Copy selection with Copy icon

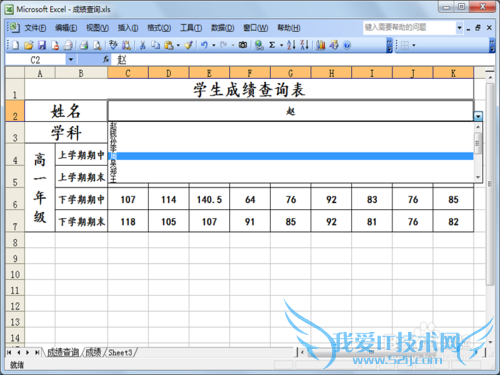[156, 45]
